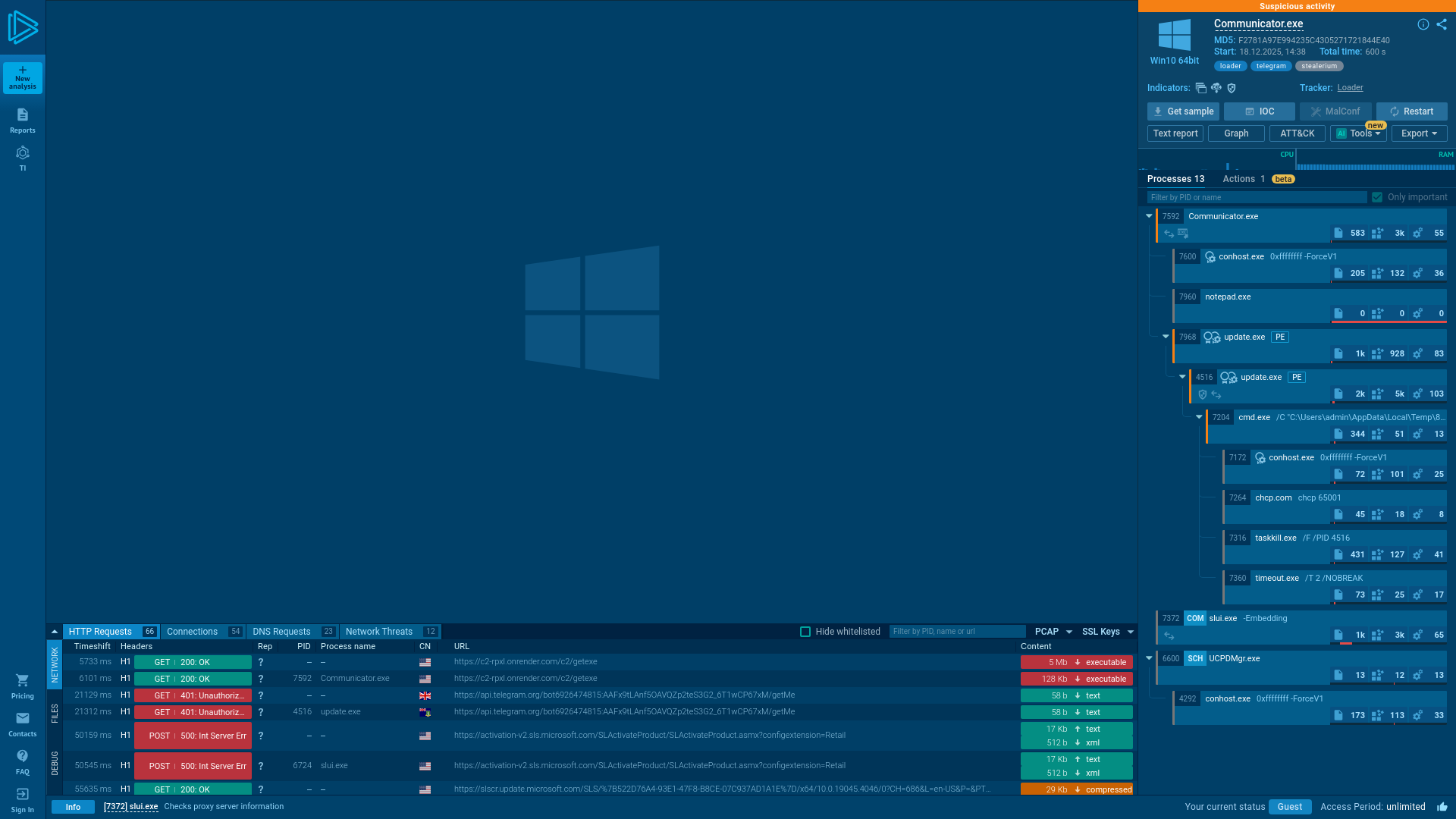
Task: Click the New analysis icon
Action: pyautogui.click(x=22, y=77)
